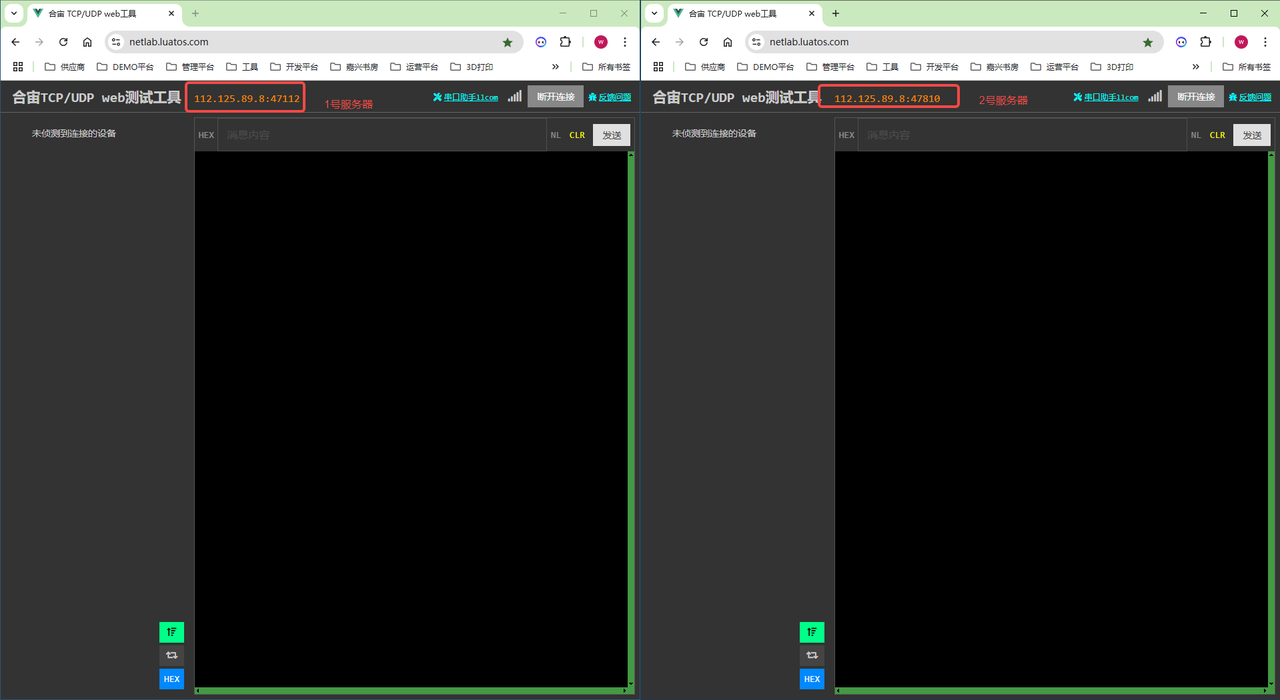Click the green sort icon in left window
The width and height of the screenshot is (1280, 700).
pyautogui.click(x=171, y=632)
